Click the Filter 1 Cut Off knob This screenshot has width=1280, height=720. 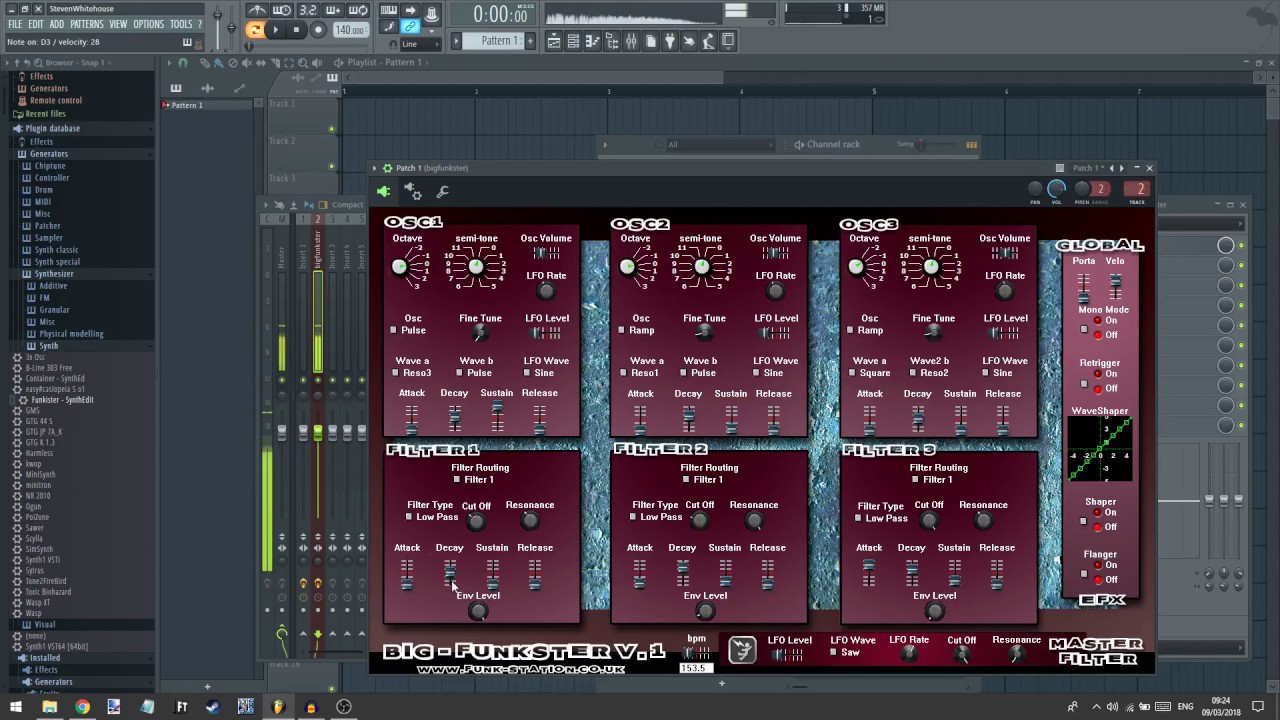coord(476,521)
